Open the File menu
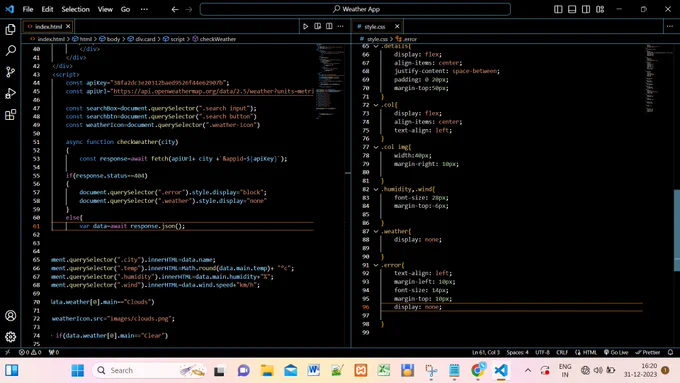680x383 pixels. tap(28, 9)
